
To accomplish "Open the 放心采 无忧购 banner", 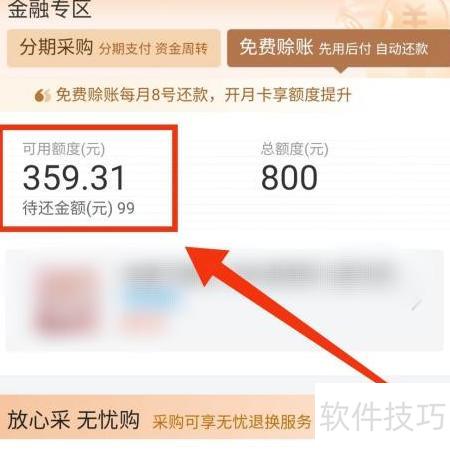I will (x=157, y=419).
